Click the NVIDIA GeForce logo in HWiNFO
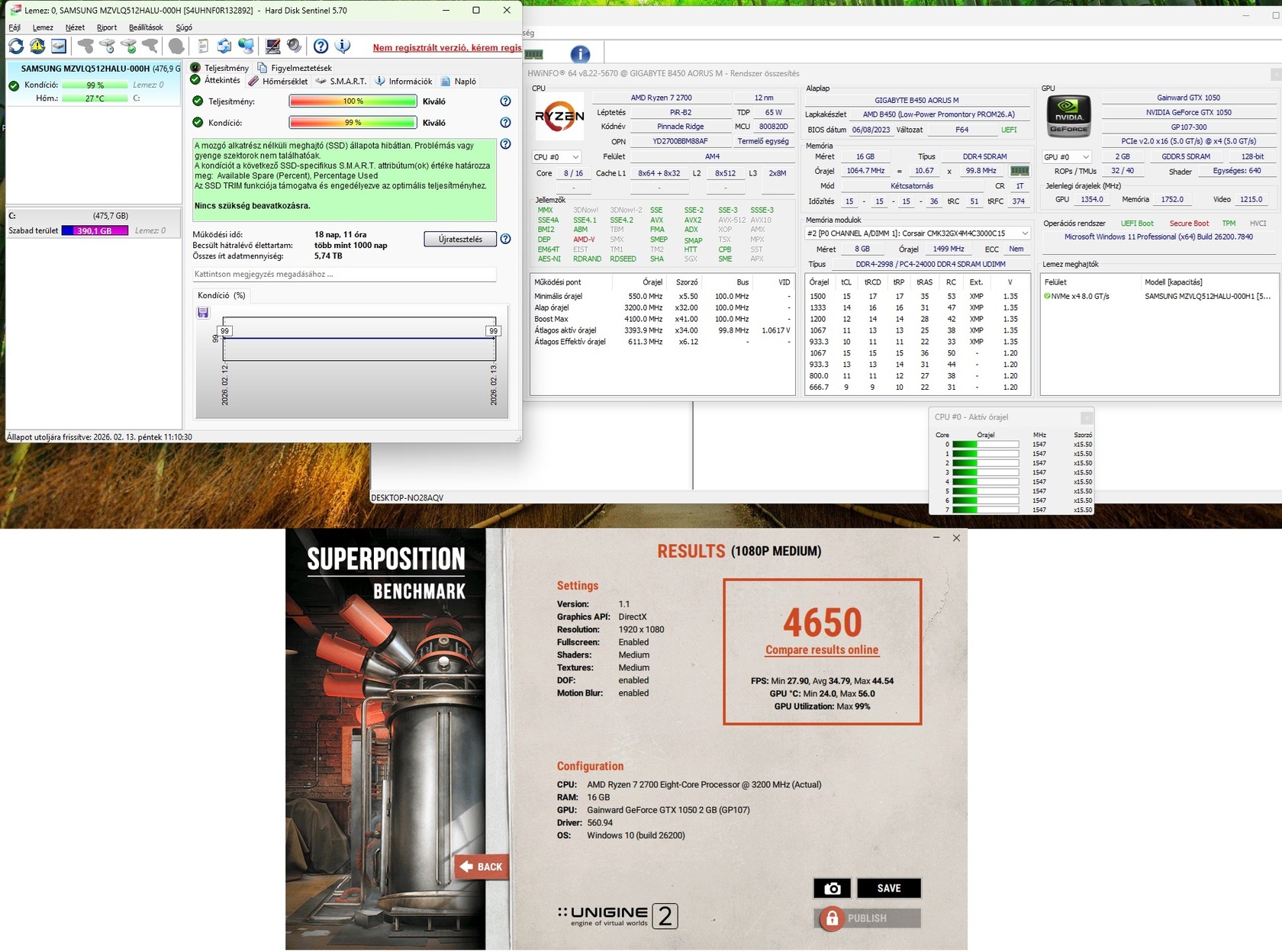1282x952 pixels. pos(1068,116)
